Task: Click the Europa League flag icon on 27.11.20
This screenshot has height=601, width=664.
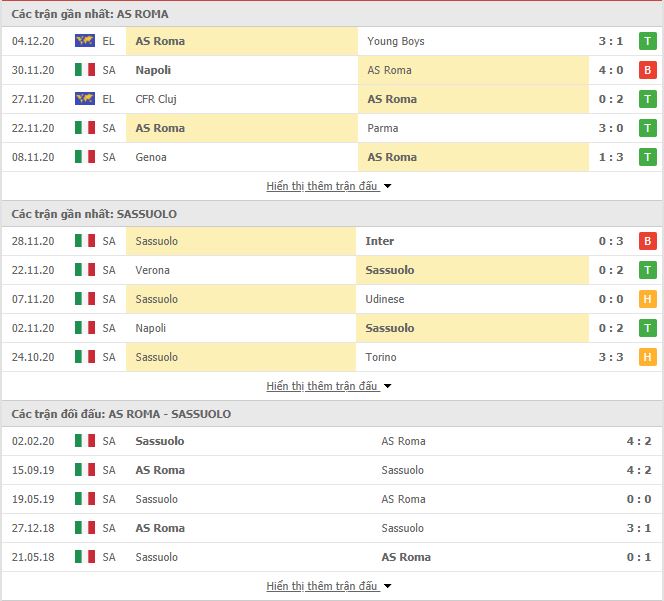Action: pos(85,99)
